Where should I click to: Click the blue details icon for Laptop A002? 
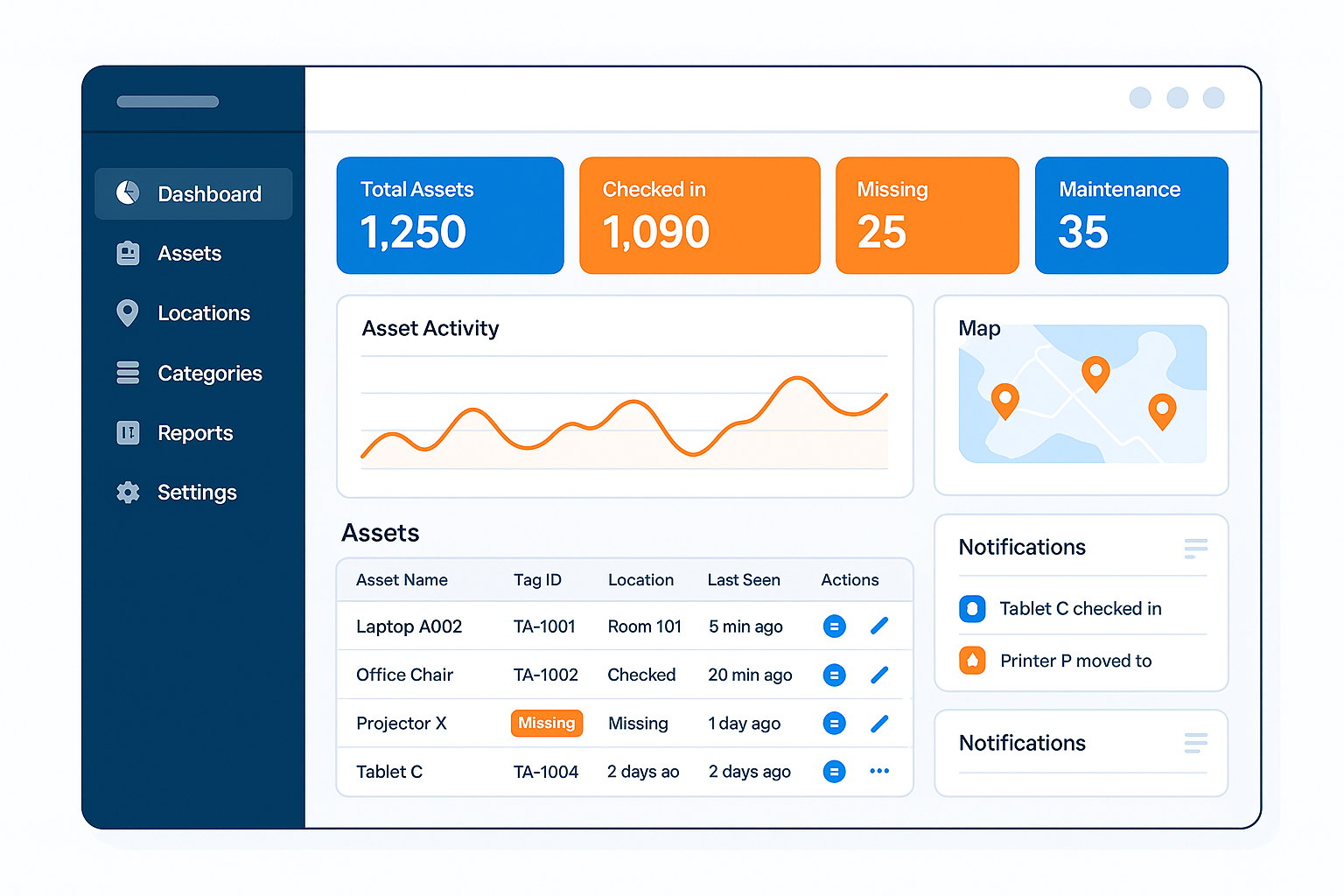834,626
